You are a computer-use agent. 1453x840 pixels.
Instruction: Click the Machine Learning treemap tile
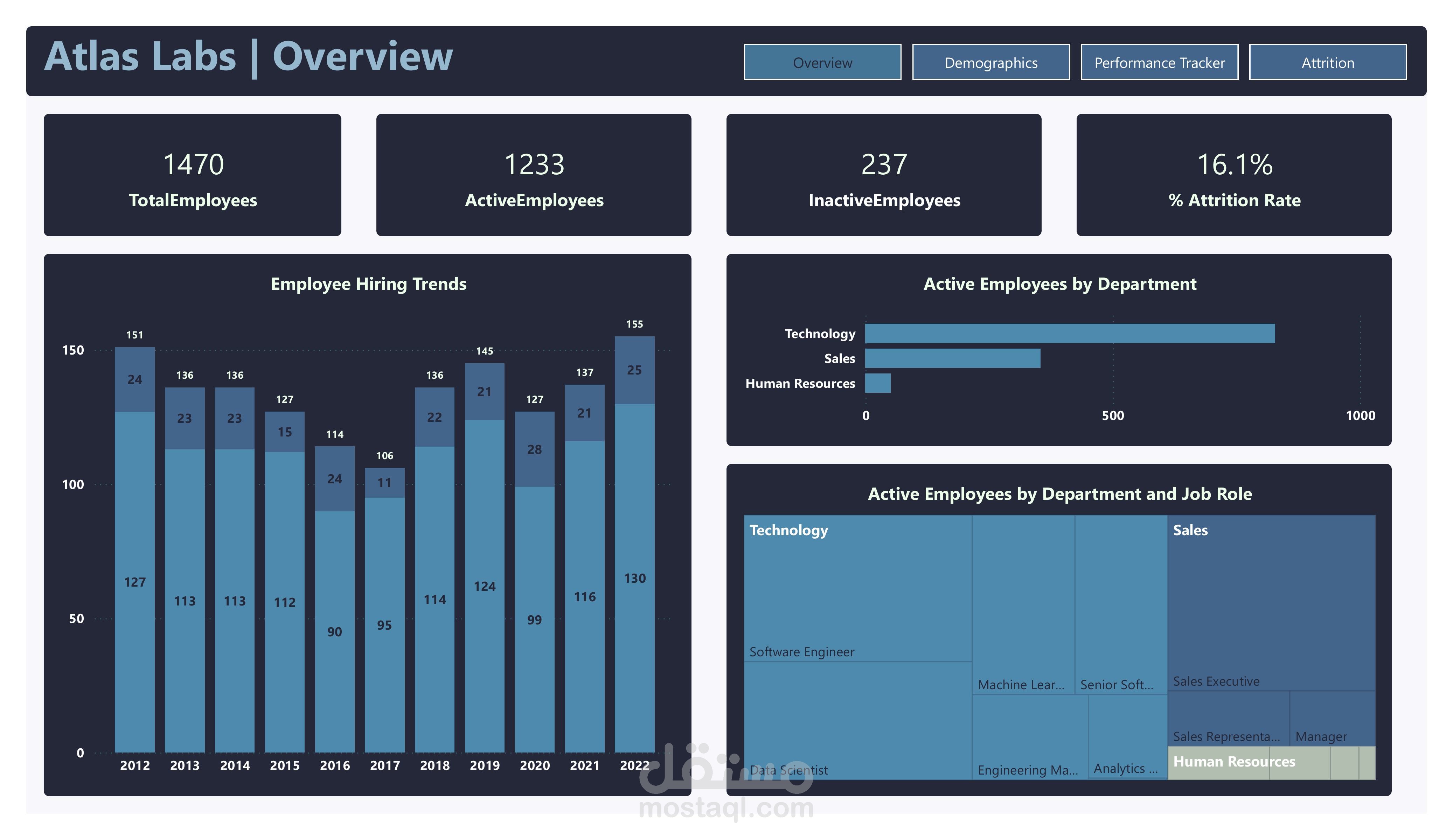pyautogui.click(x=1023, y=605)
